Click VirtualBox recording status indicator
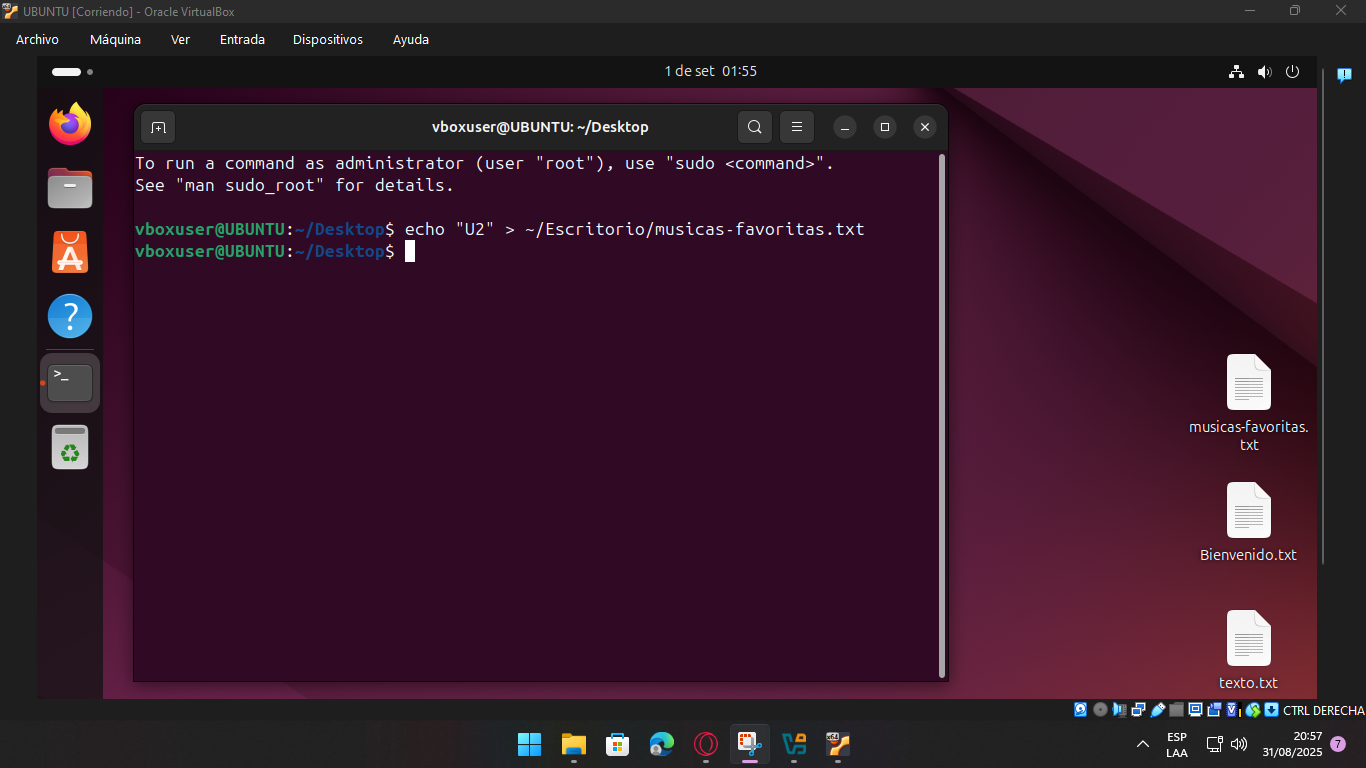The height and width of the screenshot is (768, 1366). click(x=1214, y=710)
